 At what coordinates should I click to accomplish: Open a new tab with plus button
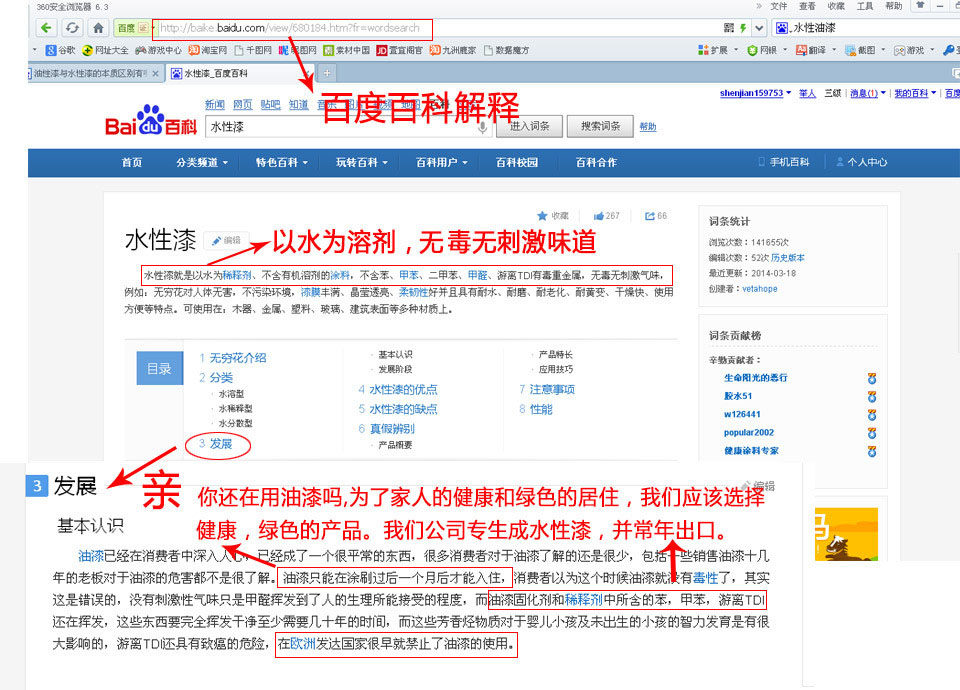tap(327, 73)
